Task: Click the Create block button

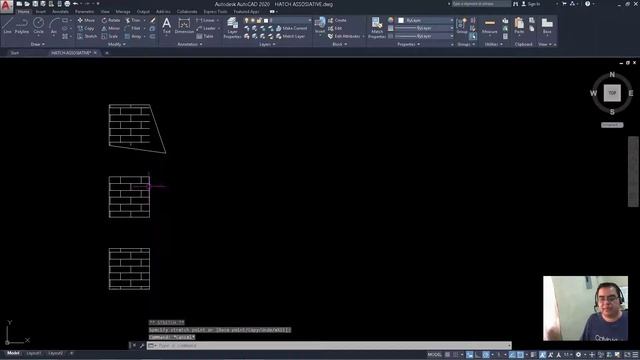Action: (337, 20)
